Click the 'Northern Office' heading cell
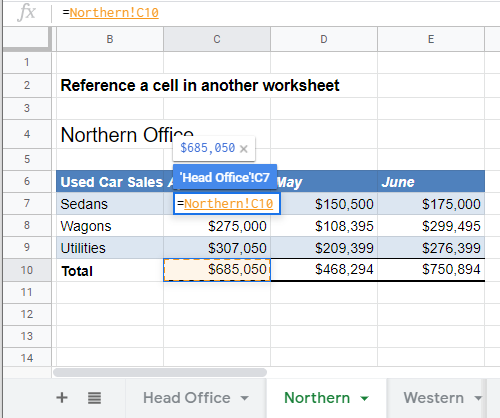The height and width of the screenshot is (418, 500). (110, 134)
